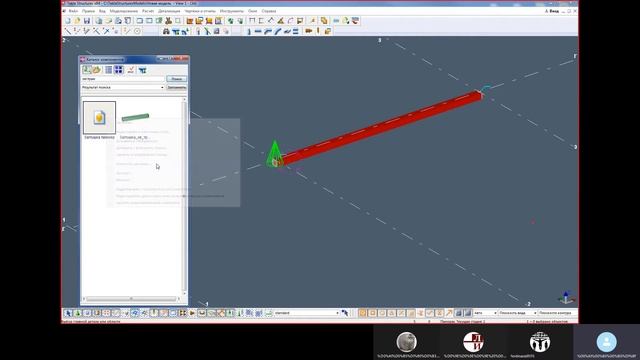Toggle the orange arrow snap switch
This screenshot has width=640, height=360.
(449, 313)
